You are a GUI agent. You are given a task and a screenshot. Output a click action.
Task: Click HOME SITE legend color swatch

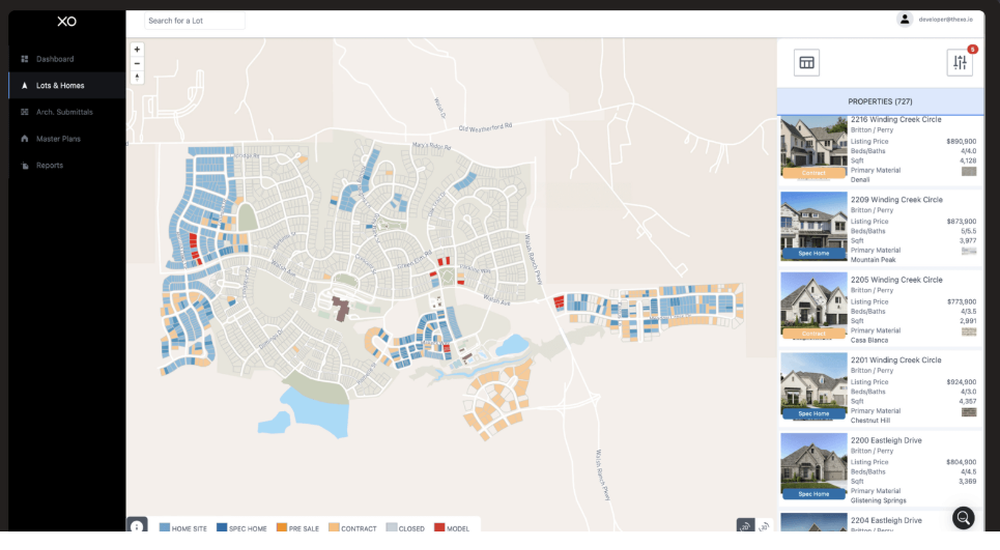(x=165, y=528)
